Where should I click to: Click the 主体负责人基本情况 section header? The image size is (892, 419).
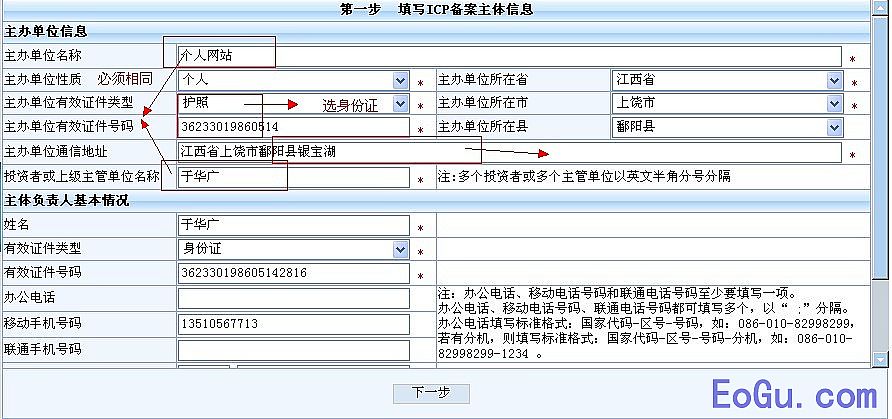[67, 201]
